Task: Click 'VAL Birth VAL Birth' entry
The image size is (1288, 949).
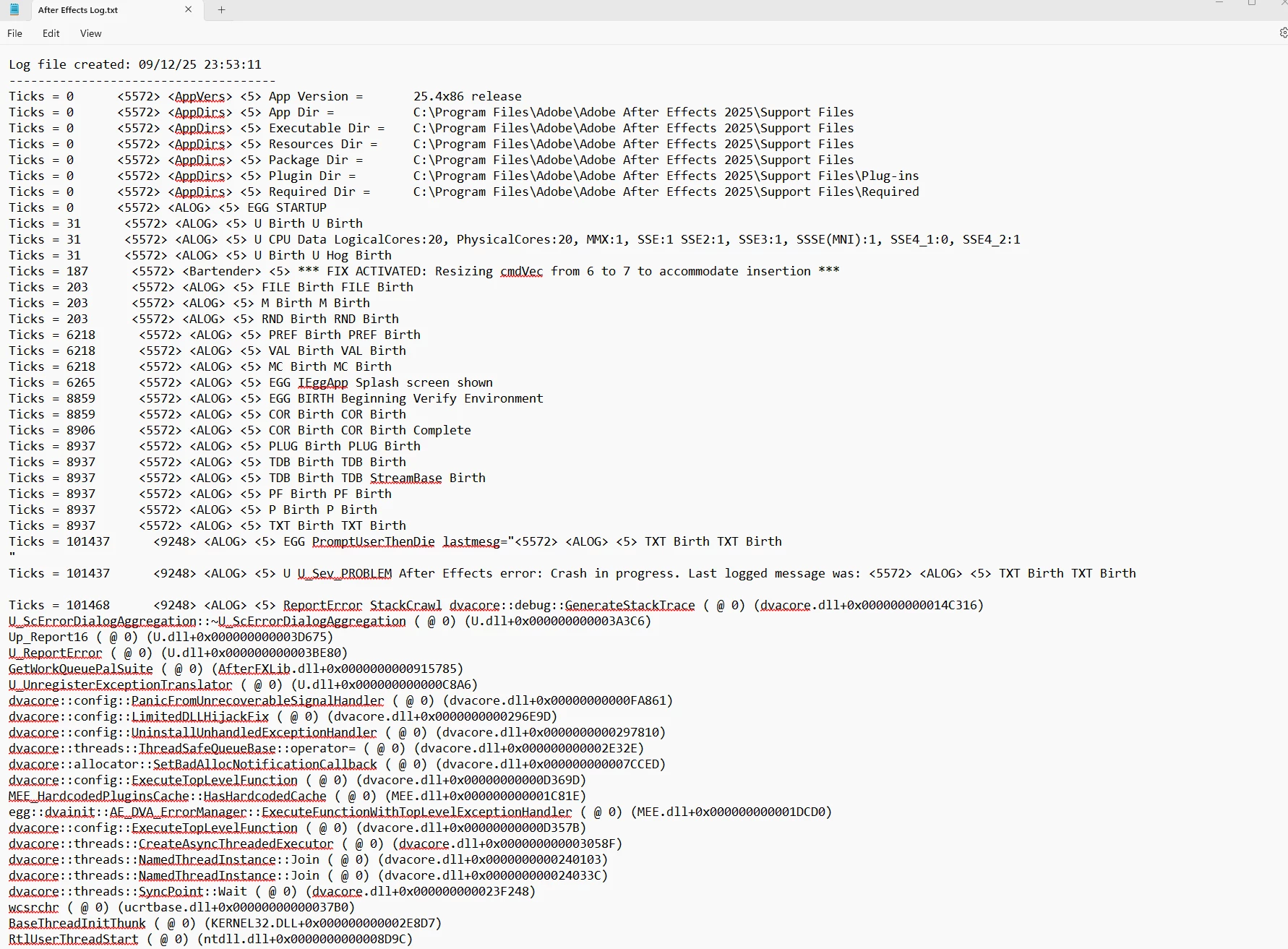Action: point(338,351)
